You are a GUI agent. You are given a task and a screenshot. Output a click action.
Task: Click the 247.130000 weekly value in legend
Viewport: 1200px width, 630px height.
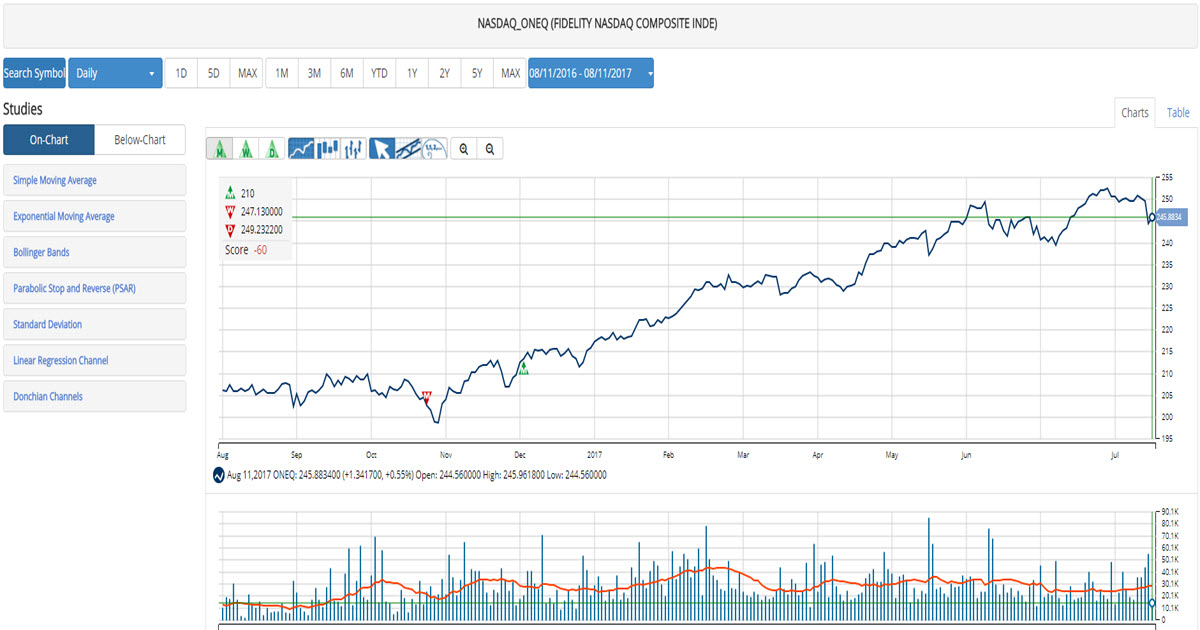click(262, 211)
